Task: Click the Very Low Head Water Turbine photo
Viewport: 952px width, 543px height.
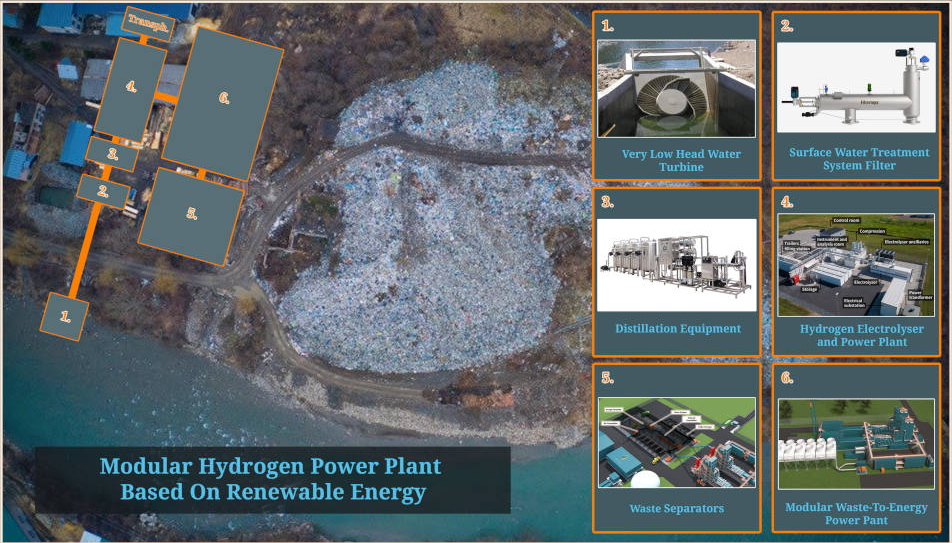Action: tap(676, 89)
